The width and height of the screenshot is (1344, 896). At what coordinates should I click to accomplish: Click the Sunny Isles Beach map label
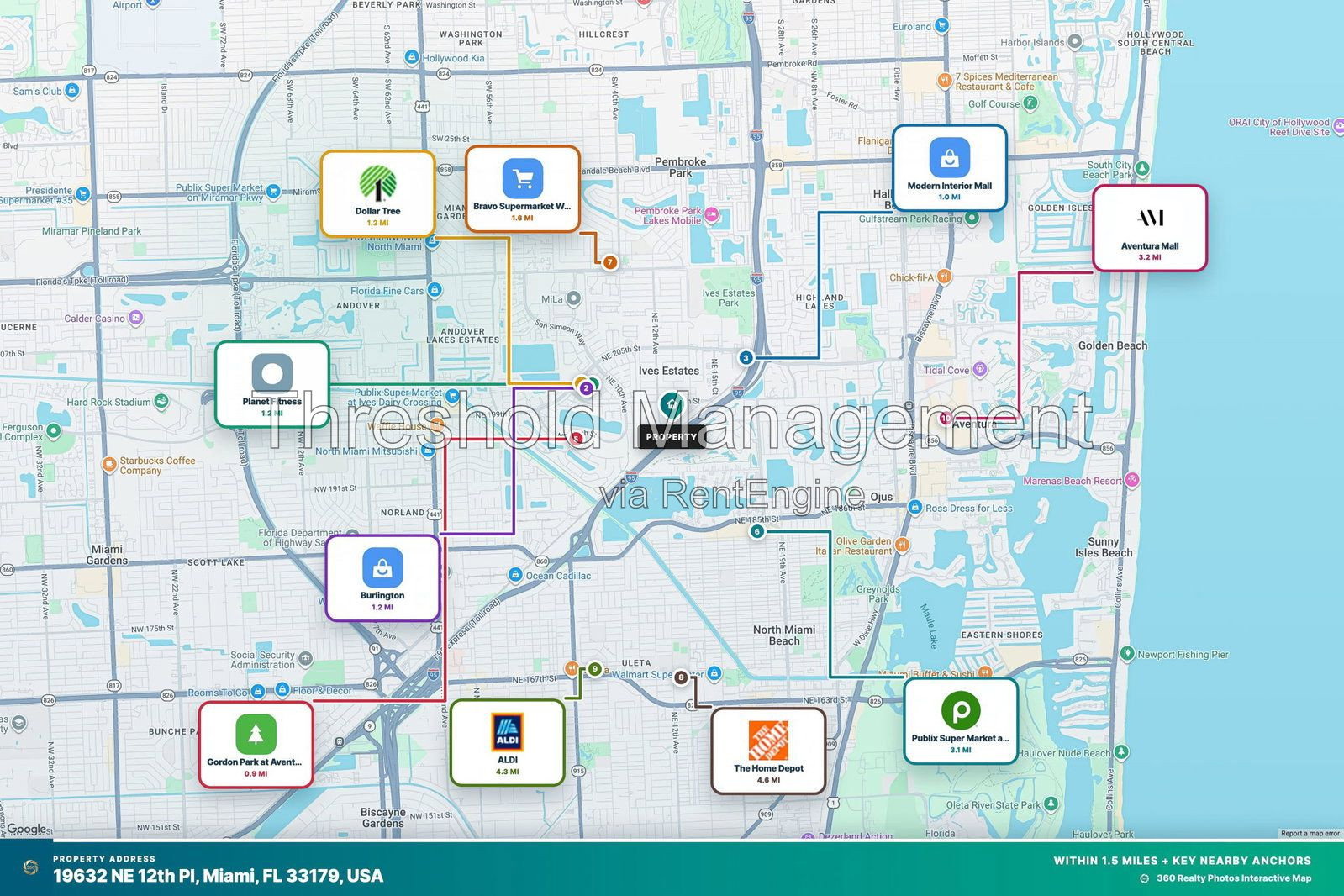coord(1104,547)
